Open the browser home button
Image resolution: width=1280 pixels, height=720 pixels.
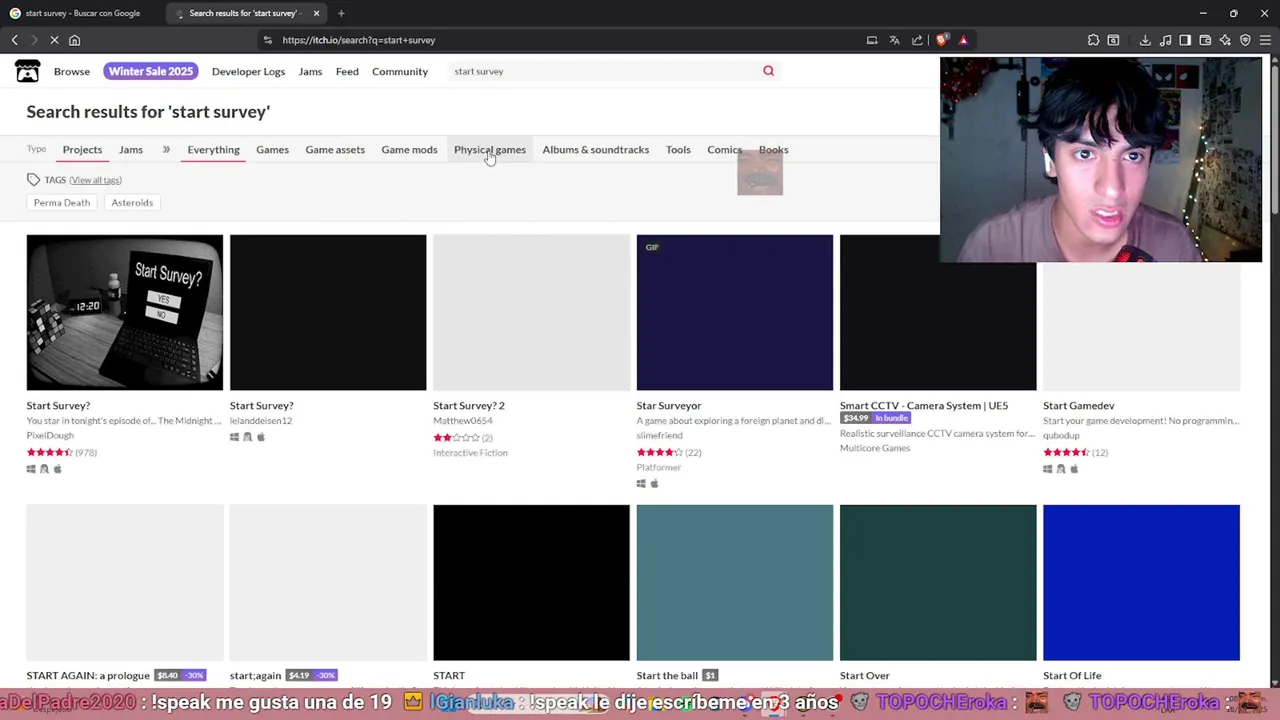tap(74, 40)
